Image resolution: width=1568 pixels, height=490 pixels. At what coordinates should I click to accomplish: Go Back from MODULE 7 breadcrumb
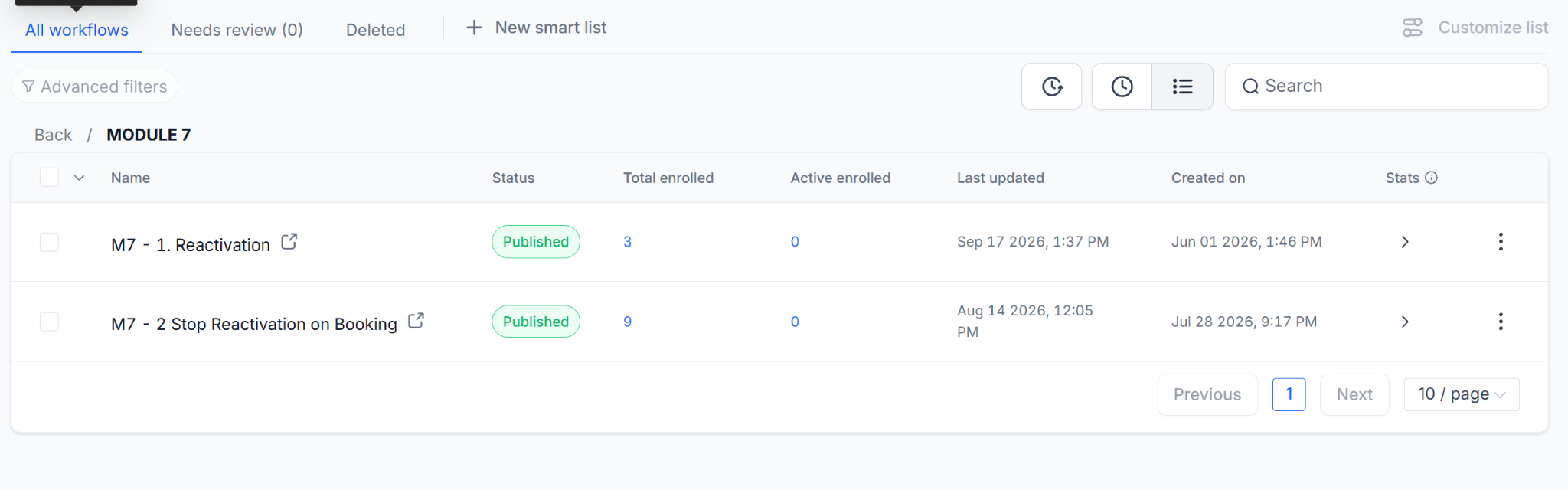[53, 135]
